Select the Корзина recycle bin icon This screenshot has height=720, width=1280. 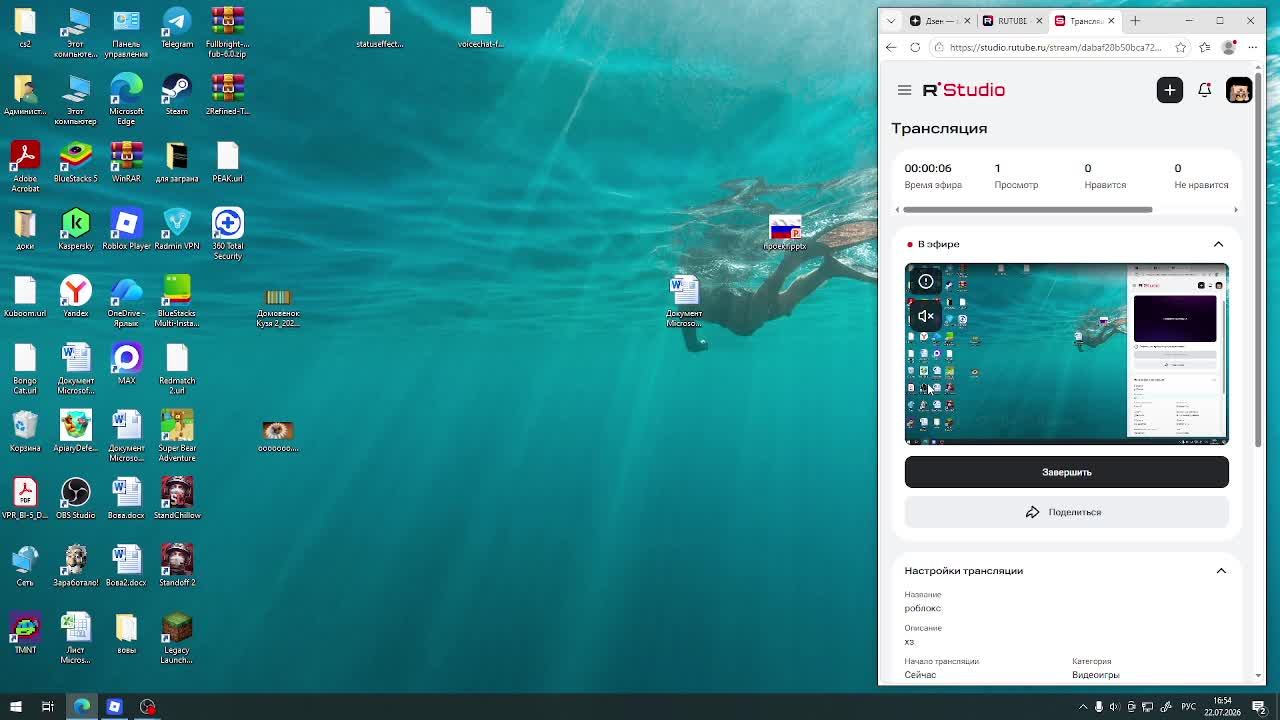pyautogui.click(x=25, y=431)
